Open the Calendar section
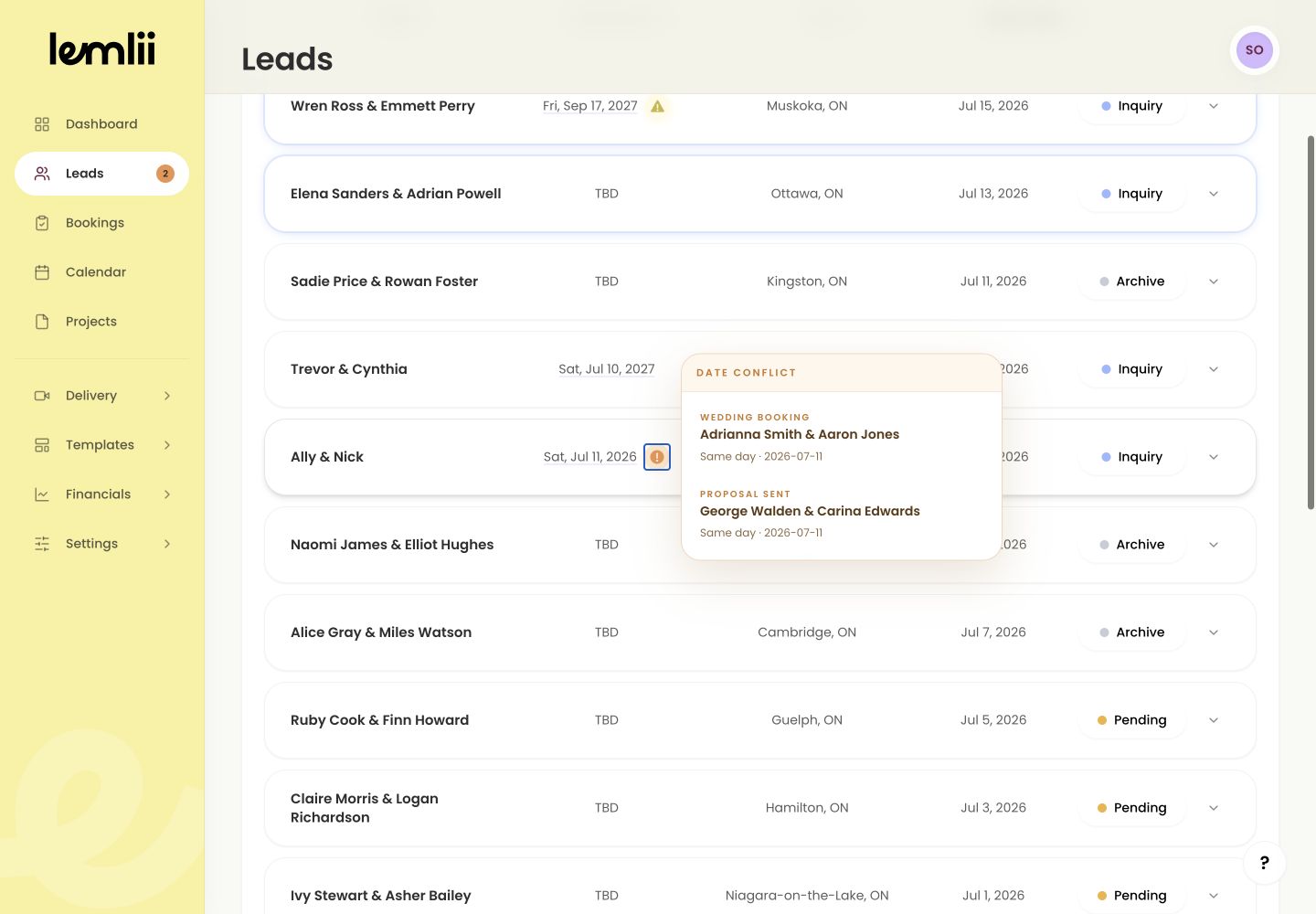Viewport: 1316px width, 914px height. [101, 272]
